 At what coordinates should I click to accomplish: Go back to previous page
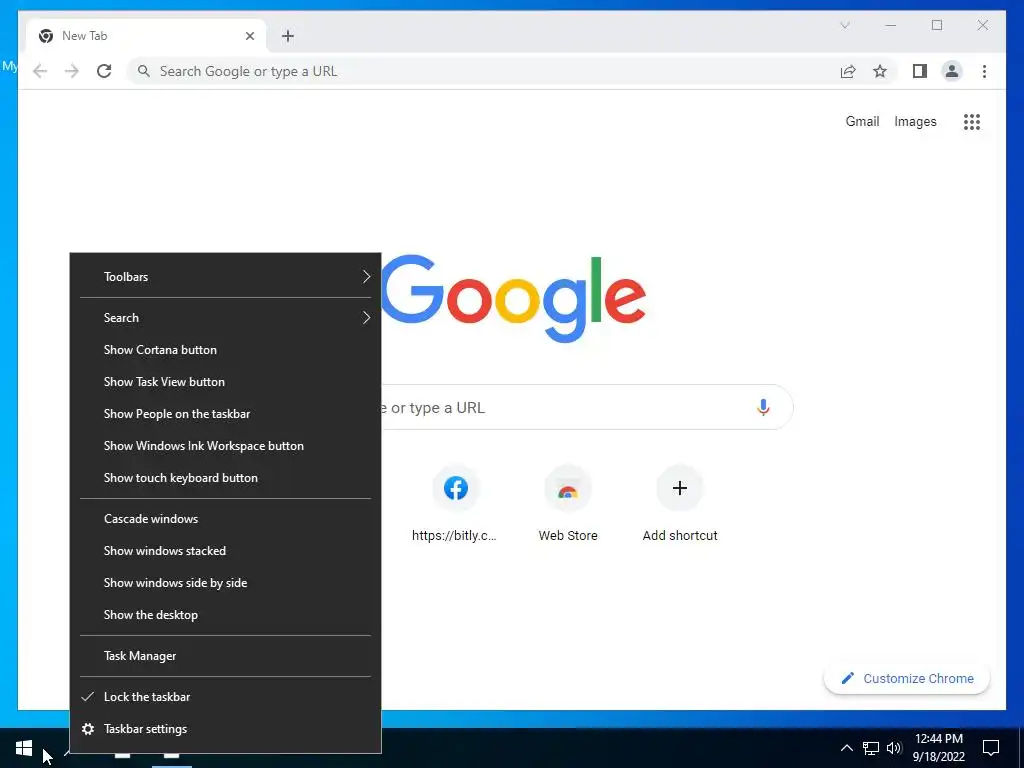tap(40, 71)
